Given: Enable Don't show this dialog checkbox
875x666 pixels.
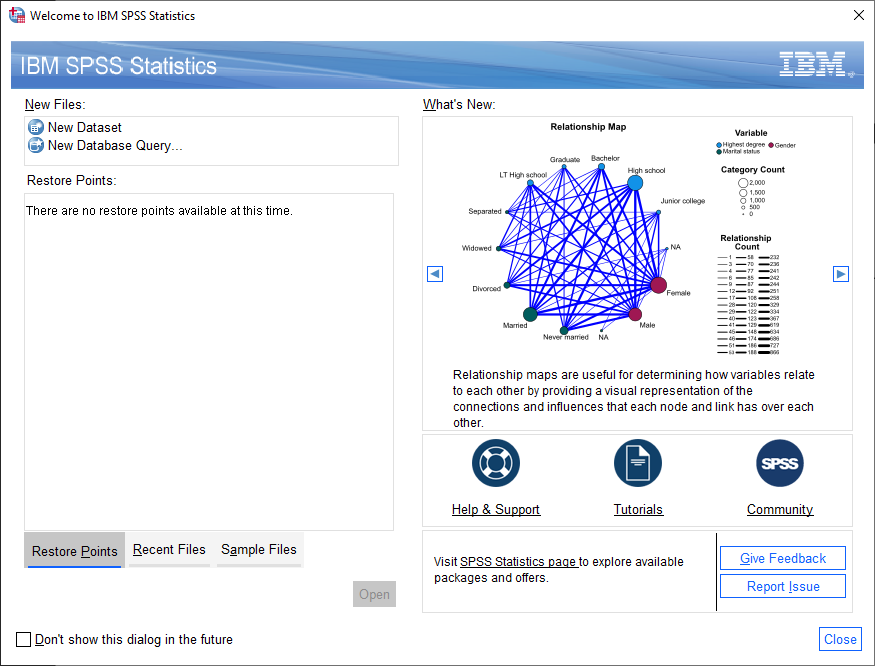Looking at the screenshot, I should tap(23, 639).
